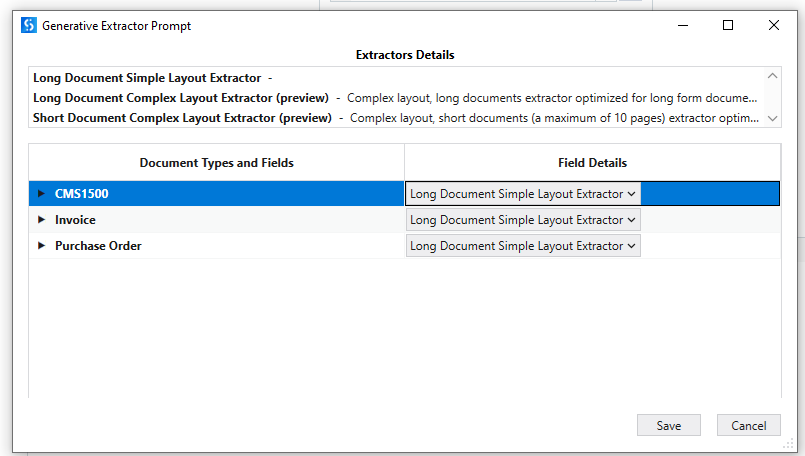Image resolution: width=805 pixels, height=456 pixels.
Task: Click the short documents extractor description text
Action: (x=554, y=118)
